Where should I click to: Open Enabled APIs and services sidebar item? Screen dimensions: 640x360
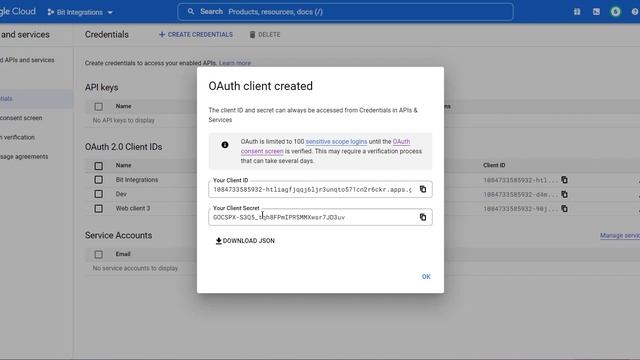pos(27,60)
